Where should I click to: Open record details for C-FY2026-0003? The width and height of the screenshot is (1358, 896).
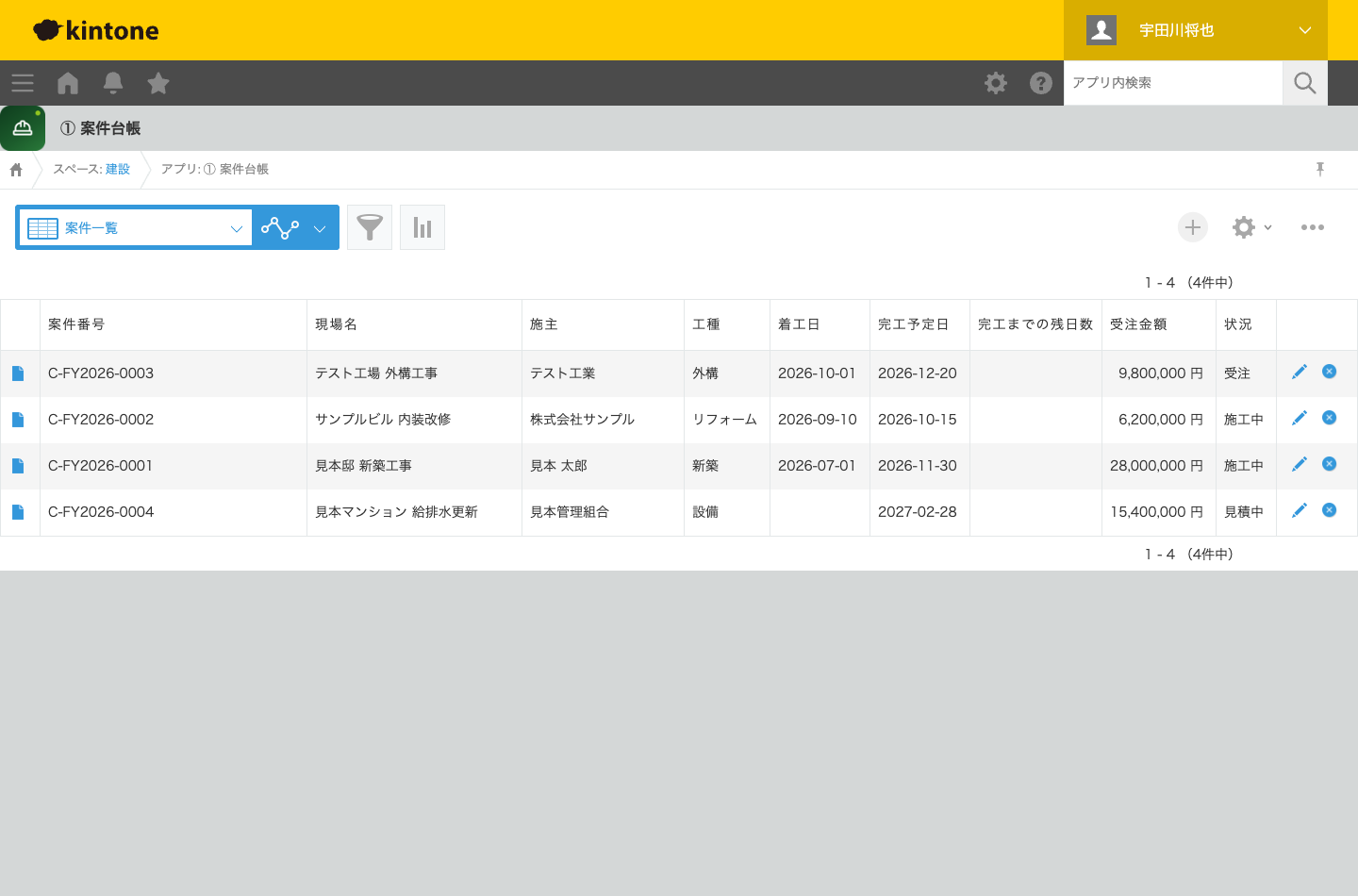[x=18, y=373]
